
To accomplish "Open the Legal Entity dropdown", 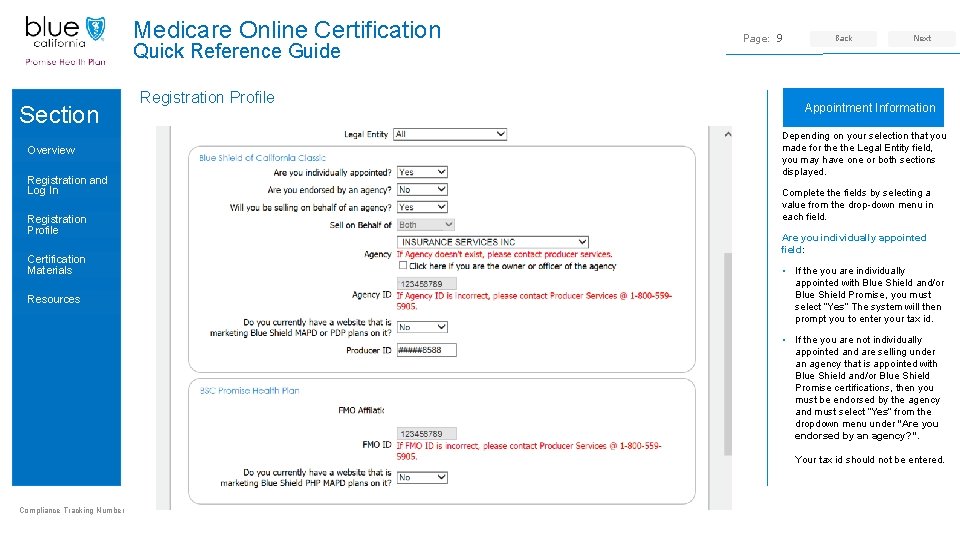I will coord(450,134).
